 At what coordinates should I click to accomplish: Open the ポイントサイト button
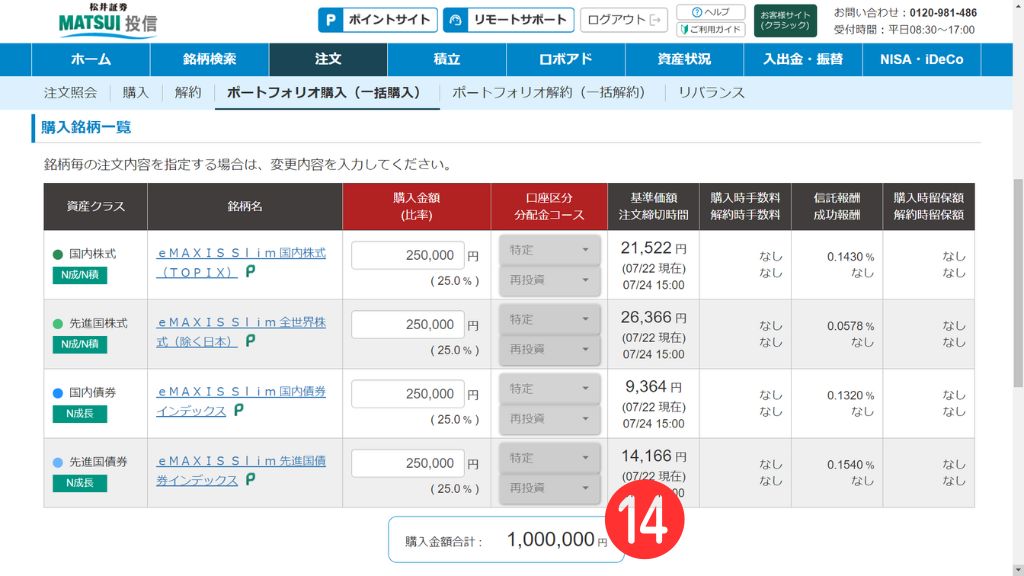tap(377, 20)
